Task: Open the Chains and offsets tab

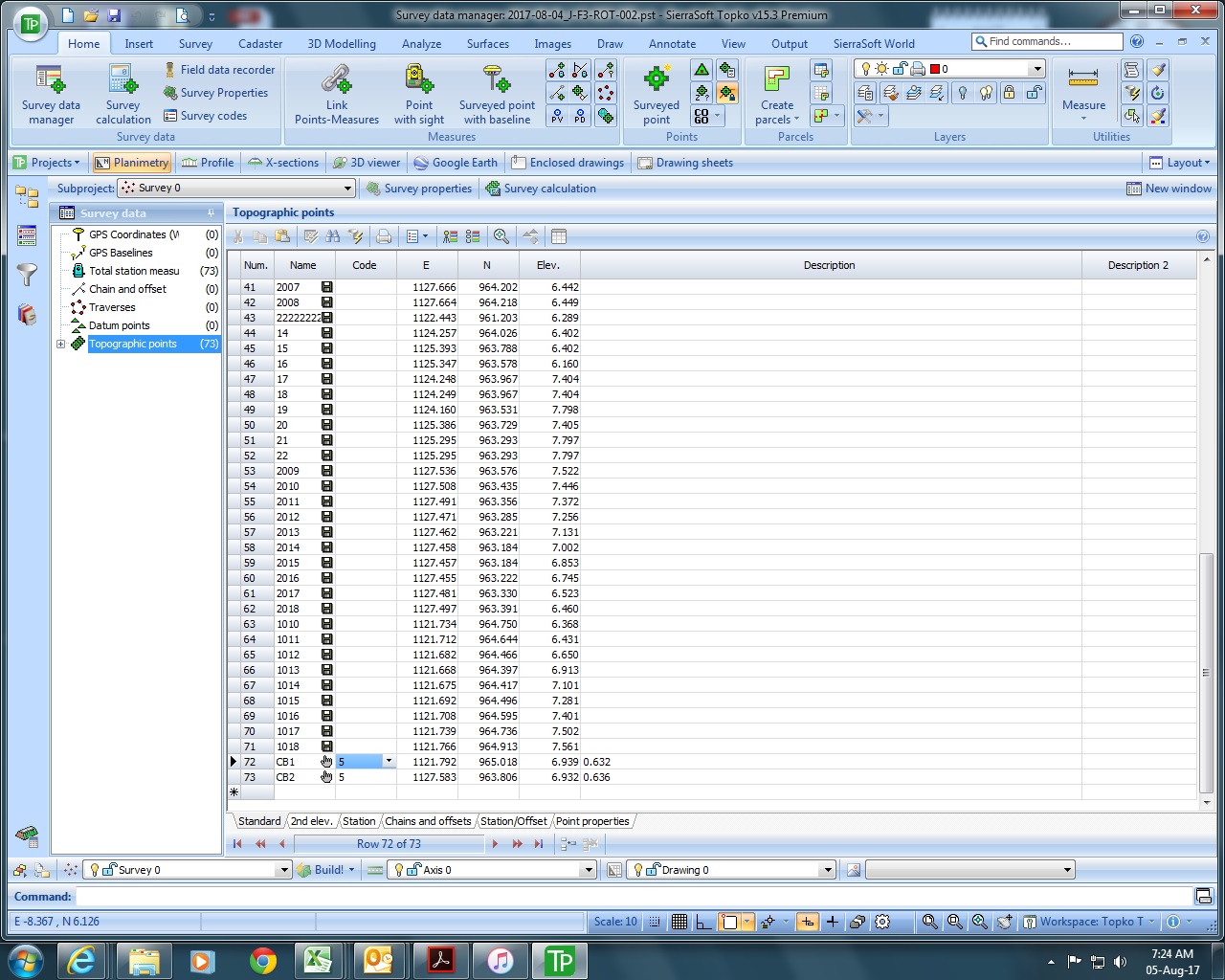Action: click(428, 821)
